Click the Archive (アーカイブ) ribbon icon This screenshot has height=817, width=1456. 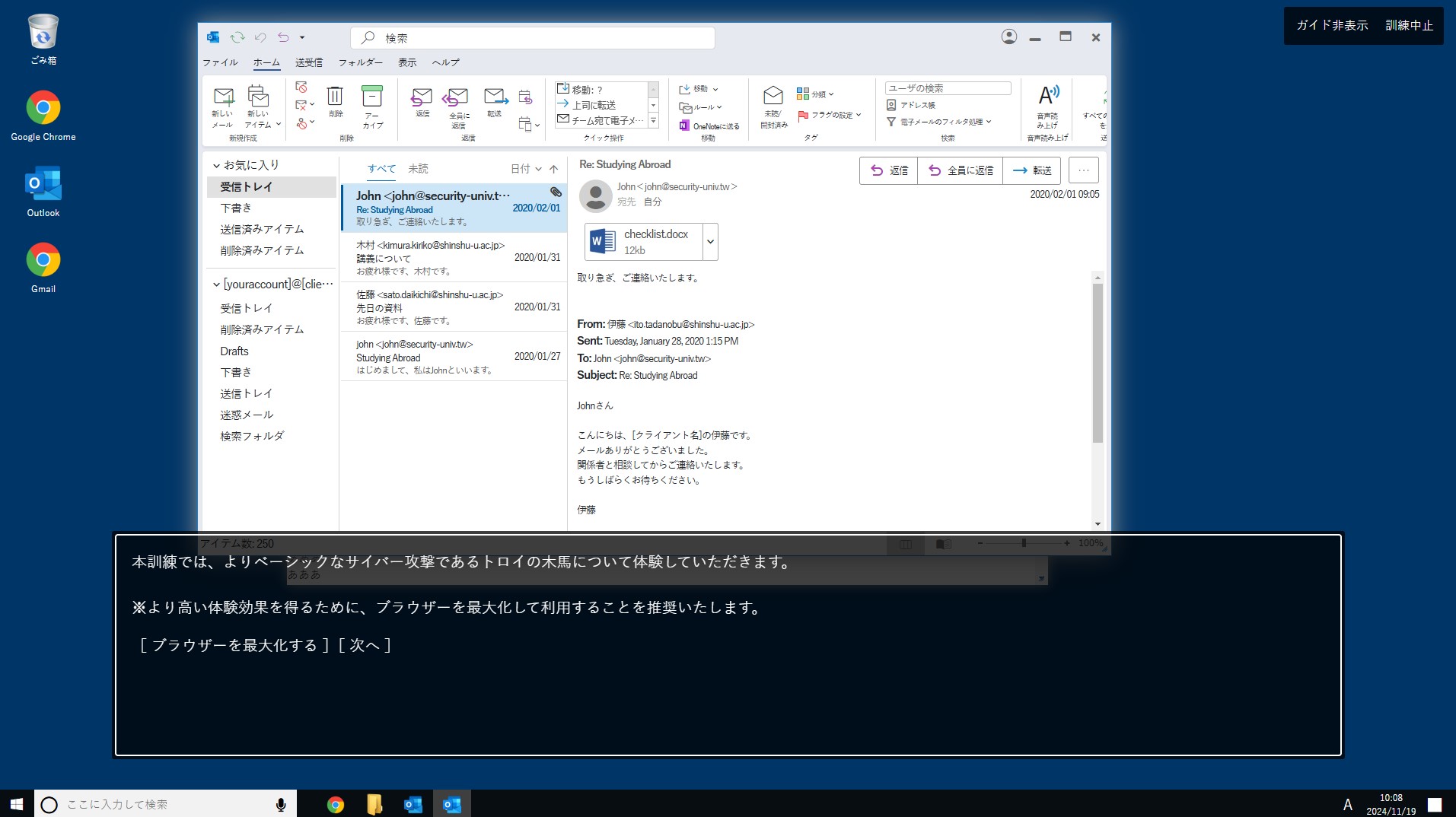[372, 96]
